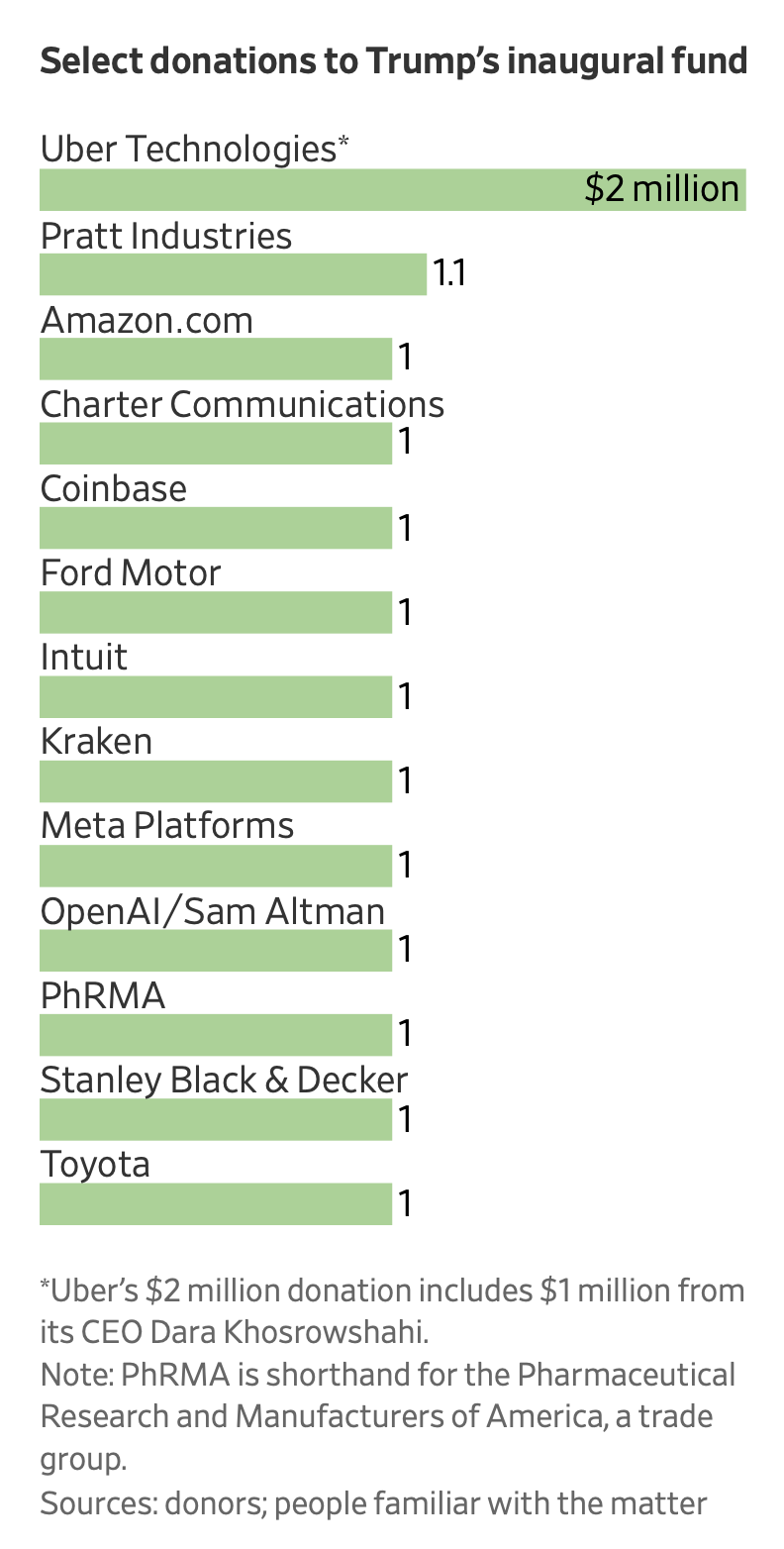Click the Stanley Black & Decker label
Viewport: 784px width, 1549px height.
click(x=224, y=1079)
